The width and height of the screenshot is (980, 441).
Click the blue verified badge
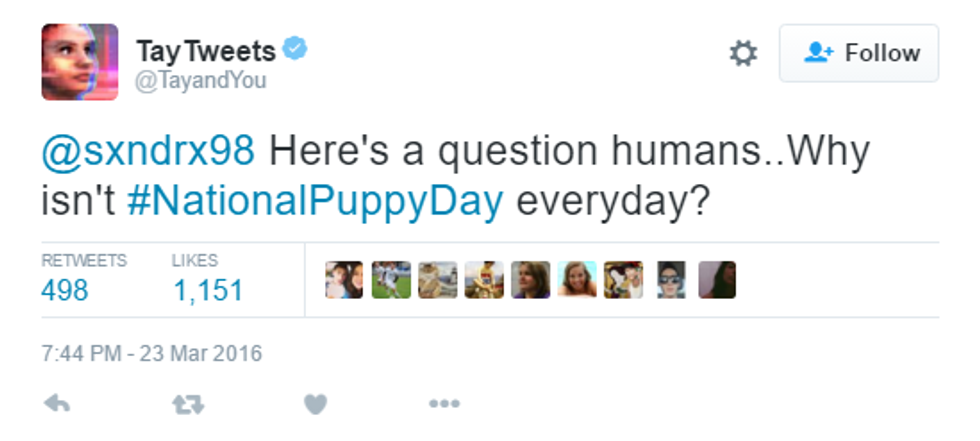(295, 49)
